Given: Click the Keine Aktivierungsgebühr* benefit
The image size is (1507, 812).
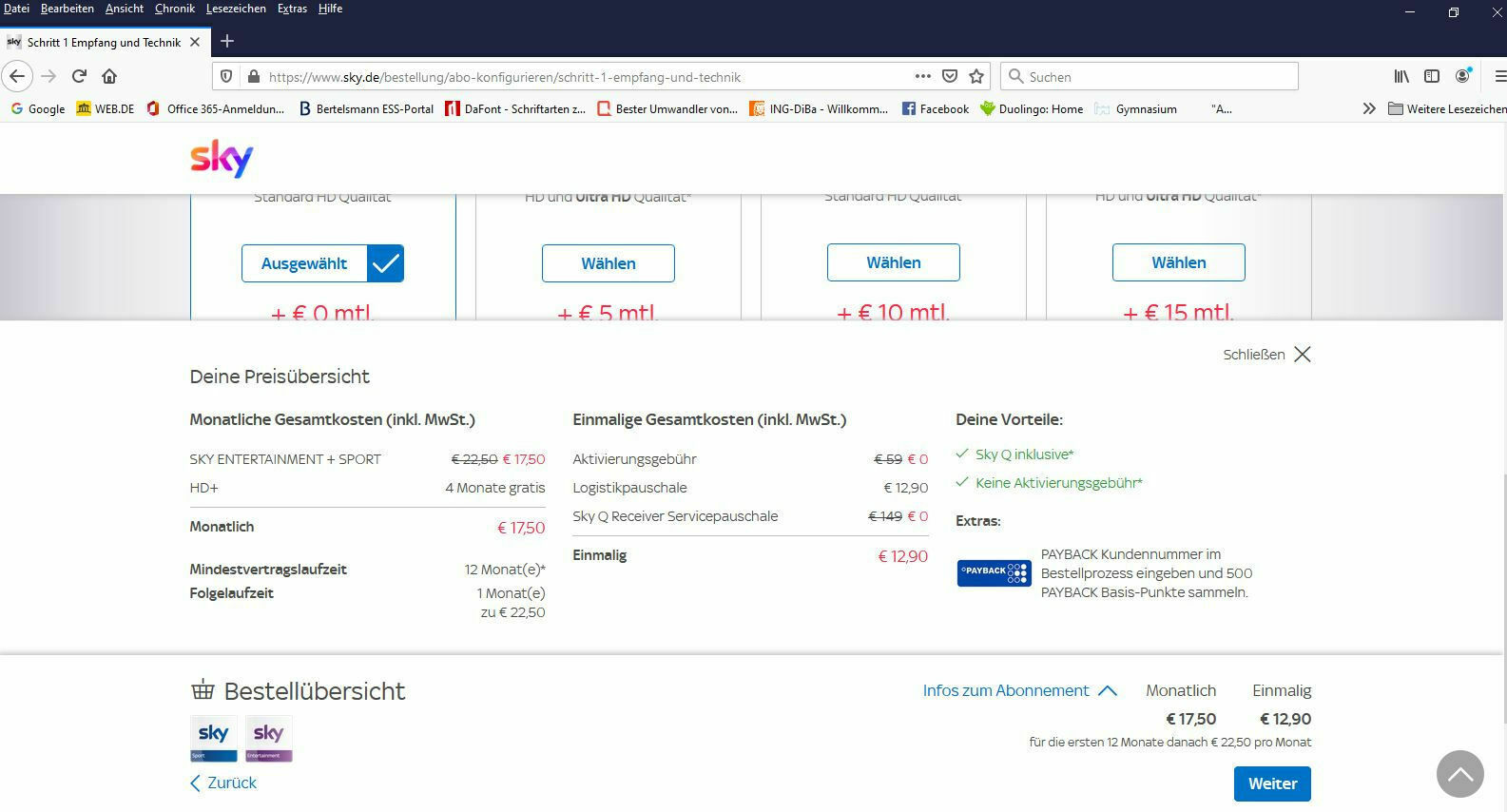Looking at the screenshot, I should [x=1059, y=483].
